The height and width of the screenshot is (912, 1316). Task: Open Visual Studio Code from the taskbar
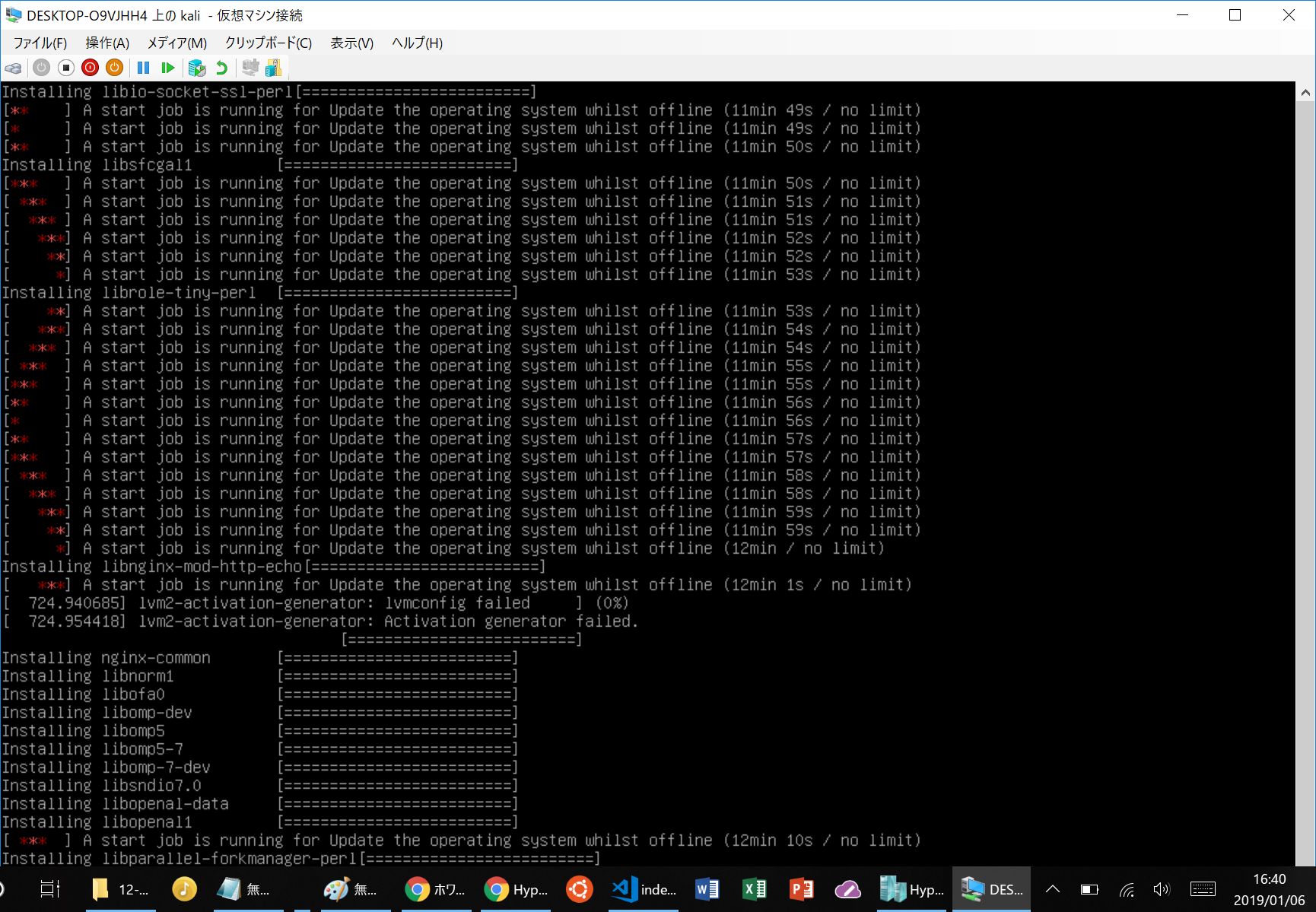tap(644, 889)
